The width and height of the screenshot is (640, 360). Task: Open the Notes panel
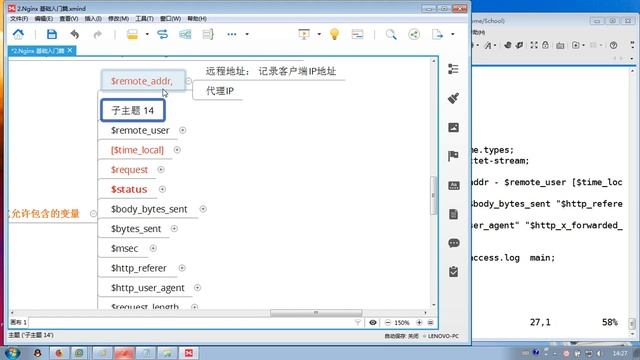point(453,214)
